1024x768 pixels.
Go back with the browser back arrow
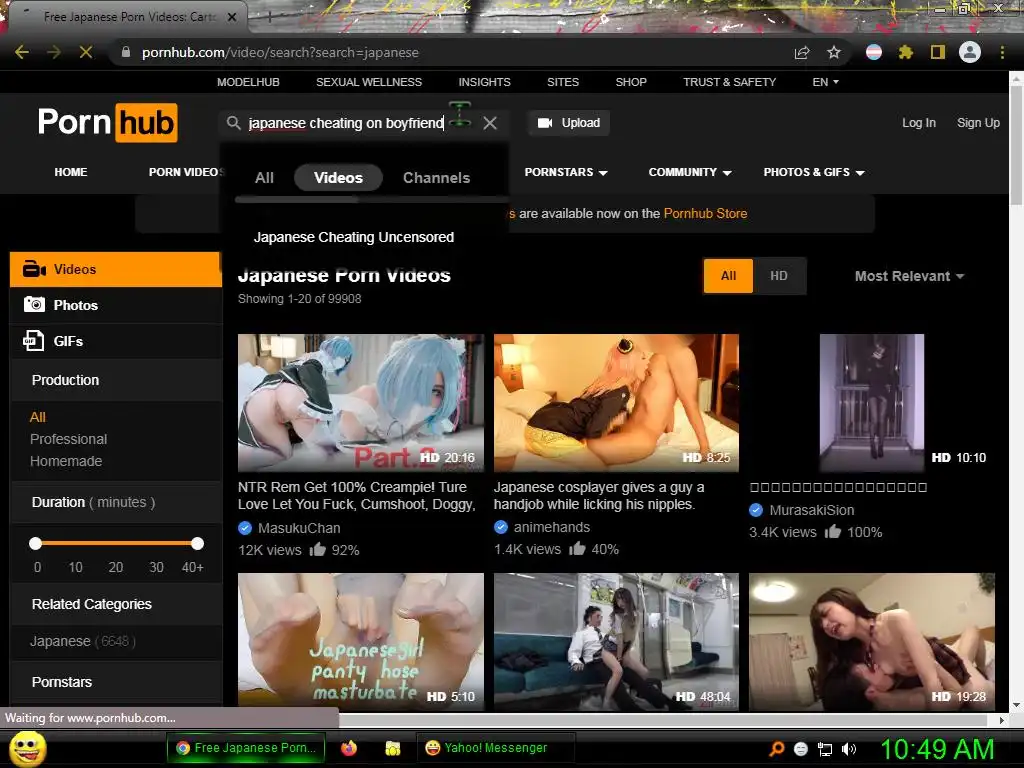(22, 52)
